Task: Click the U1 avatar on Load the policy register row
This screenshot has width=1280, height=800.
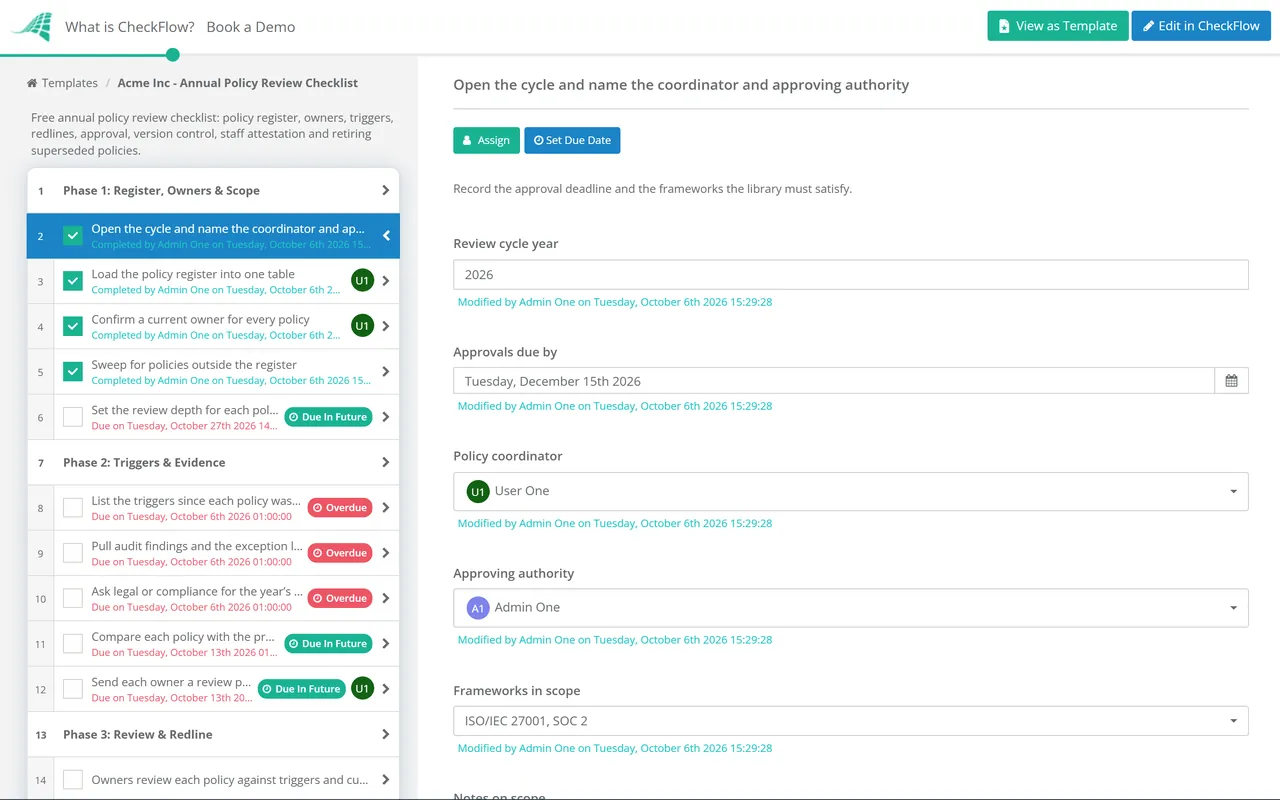Action: coord(362,281)
